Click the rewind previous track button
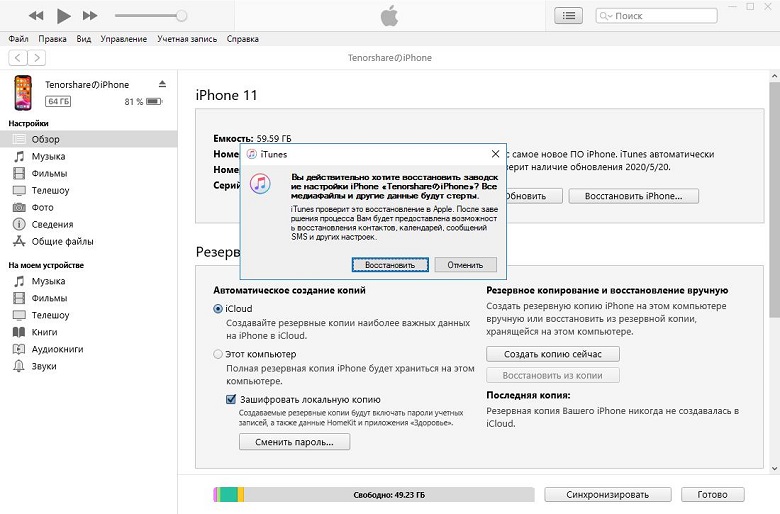The image size is (780, 514). tap(36, 16)
